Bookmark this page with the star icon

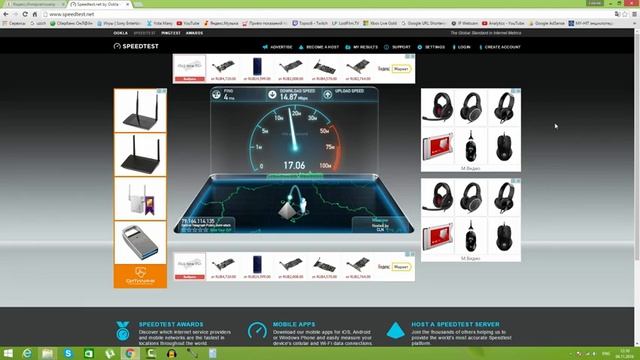[x=624, y=14]
